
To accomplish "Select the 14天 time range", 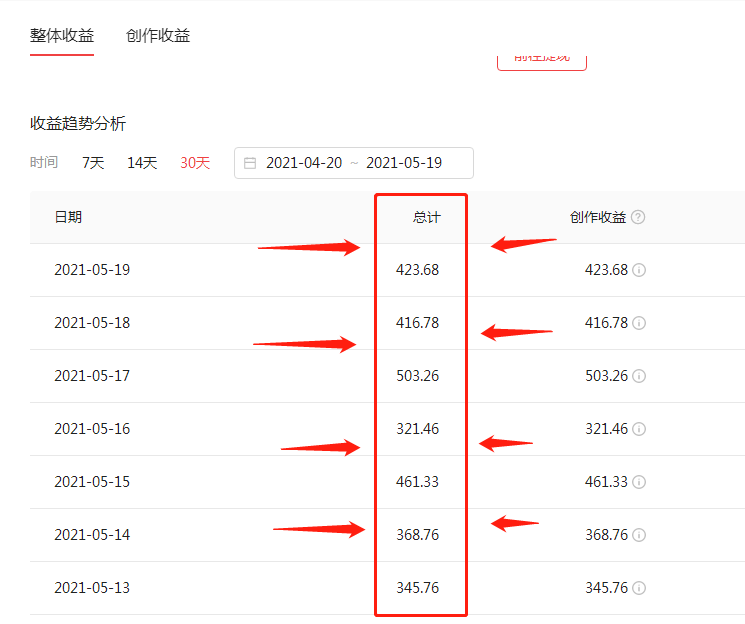I will pos(142,163).
